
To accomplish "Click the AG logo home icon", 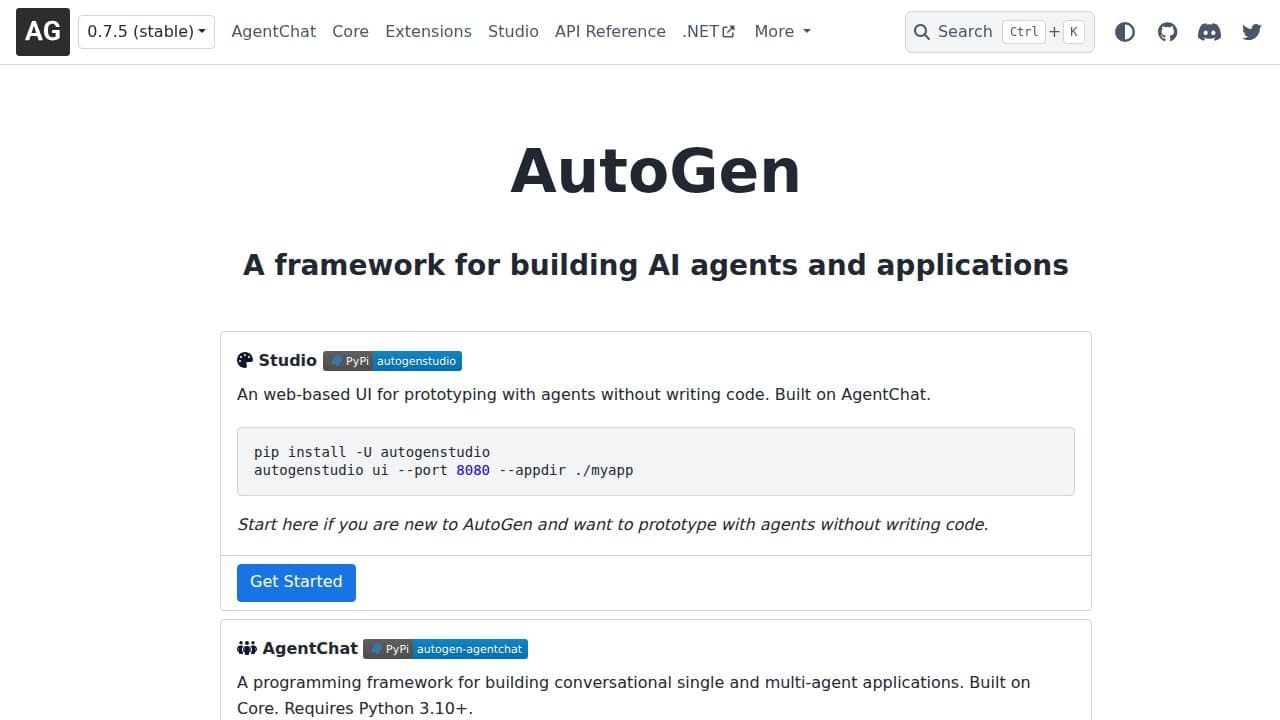I will (43, 31).
